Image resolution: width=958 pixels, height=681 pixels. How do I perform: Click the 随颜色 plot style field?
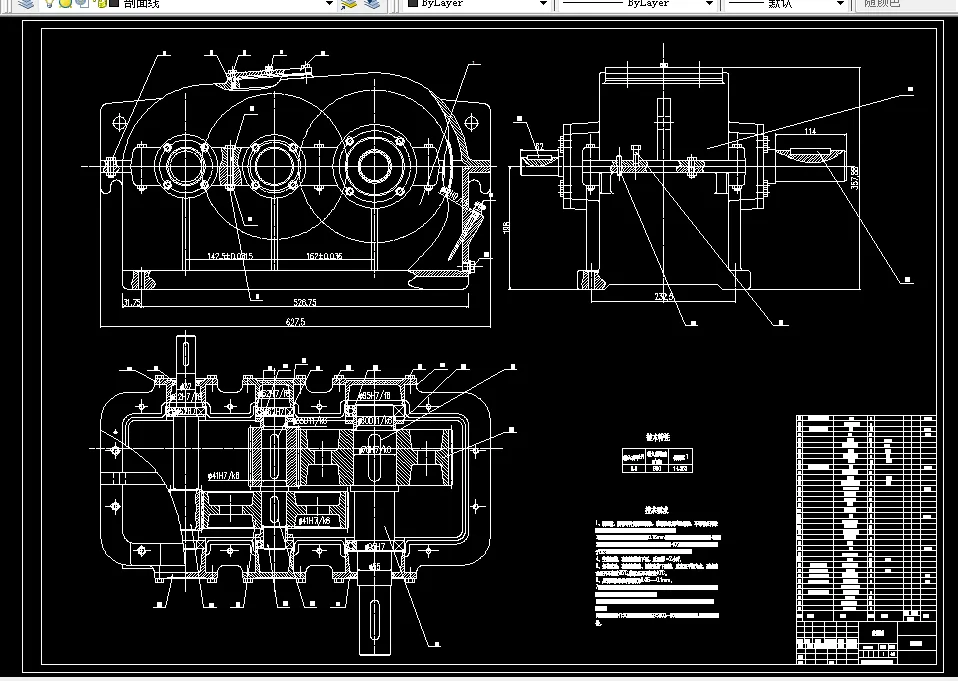coord(905,4)
